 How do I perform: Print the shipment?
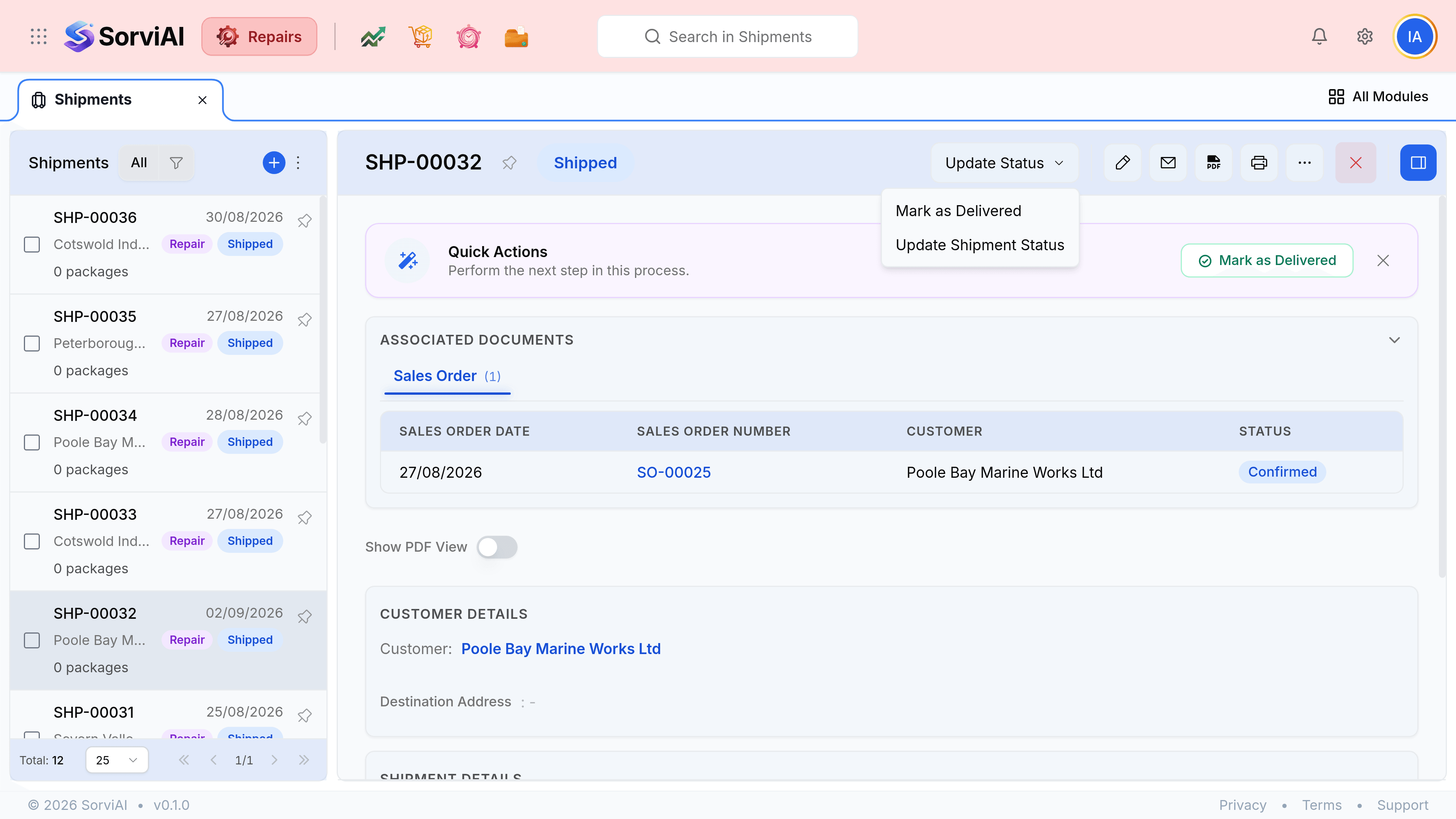tap(1259, 163)
